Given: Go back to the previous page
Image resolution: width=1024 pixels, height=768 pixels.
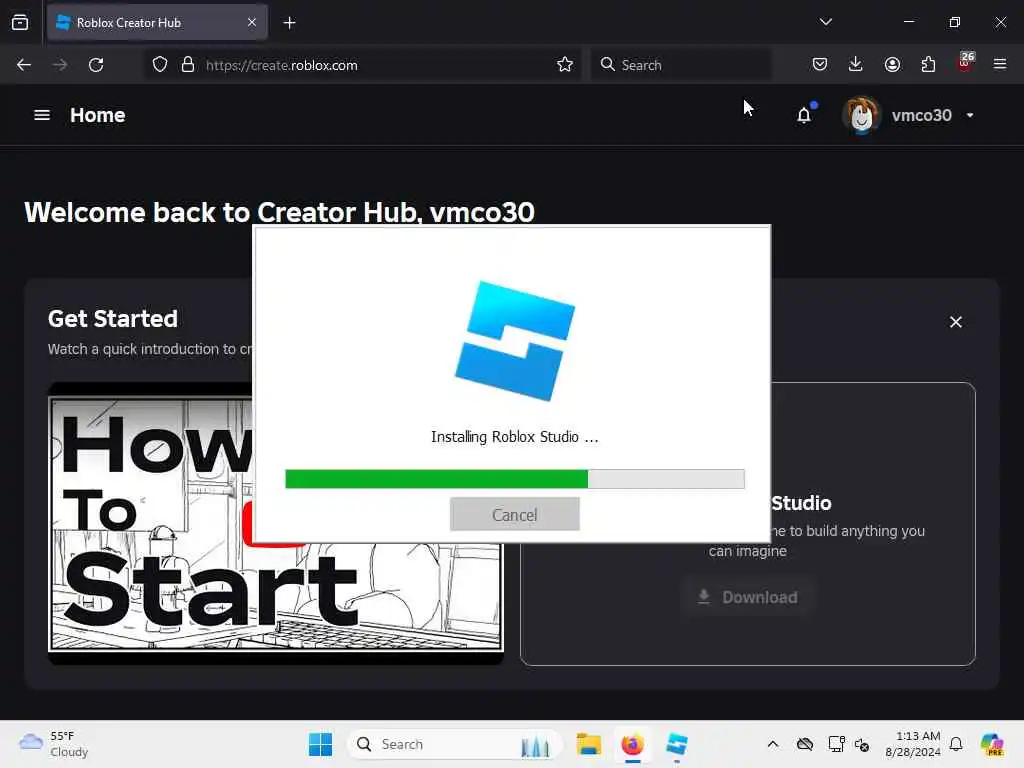Looking at the screenshot, I should [x=24, y=65].
